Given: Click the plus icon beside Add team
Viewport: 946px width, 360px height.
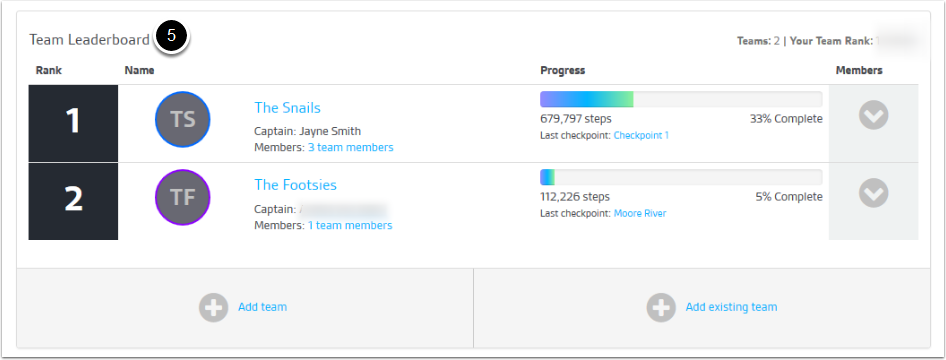Looking at the screenshot, I should pyautogui.click(x=214, y=308).
